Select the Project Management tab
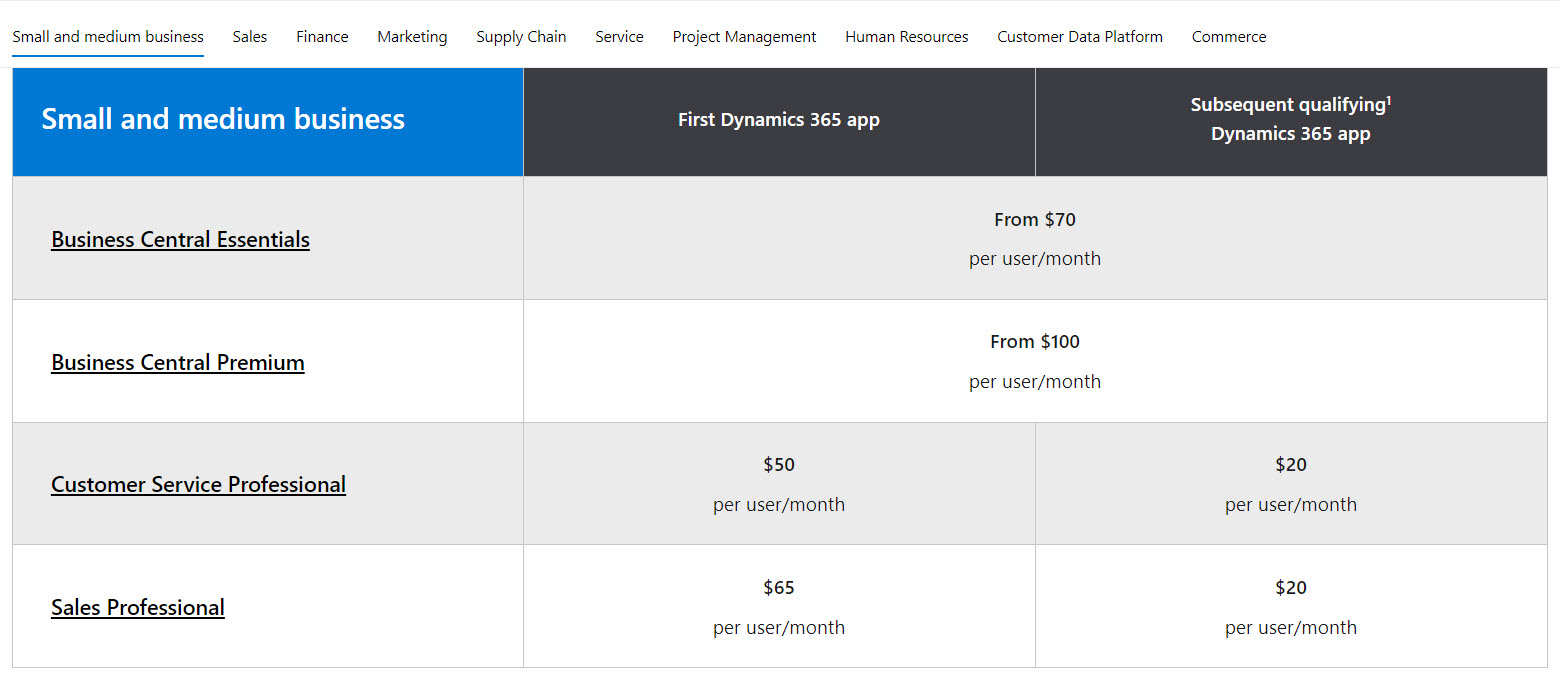 (744, 37)
